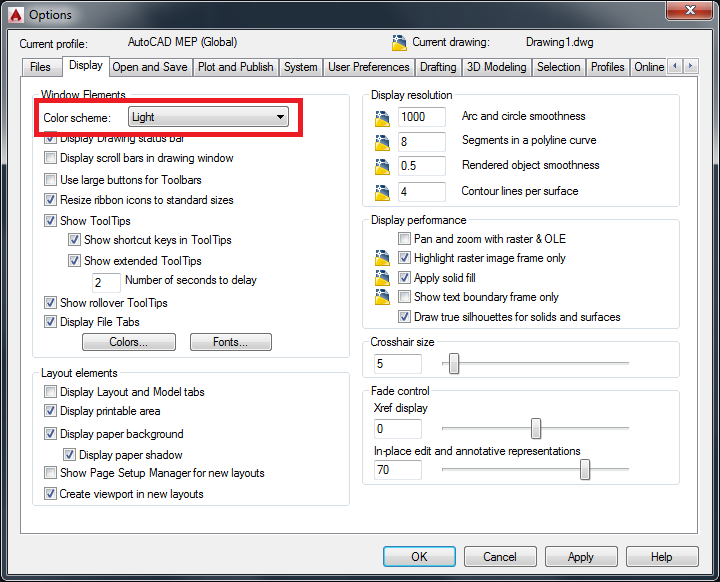Viewport: 720px width, 582px height.
Task: Open the Profiles tab
Action: 608,67
